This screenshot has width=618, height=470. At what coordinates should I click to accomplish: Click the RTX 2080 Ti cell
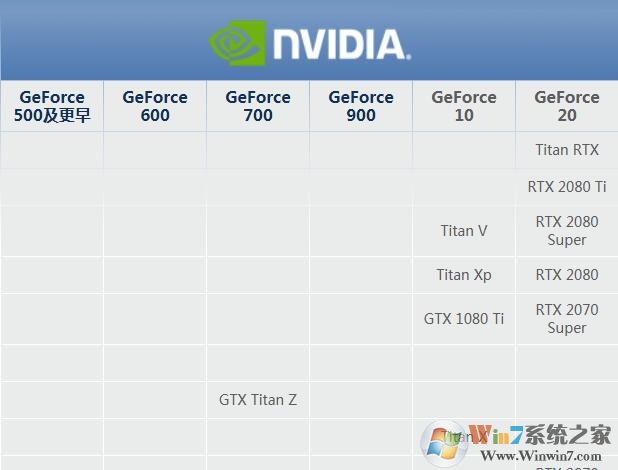pos(567,186)
